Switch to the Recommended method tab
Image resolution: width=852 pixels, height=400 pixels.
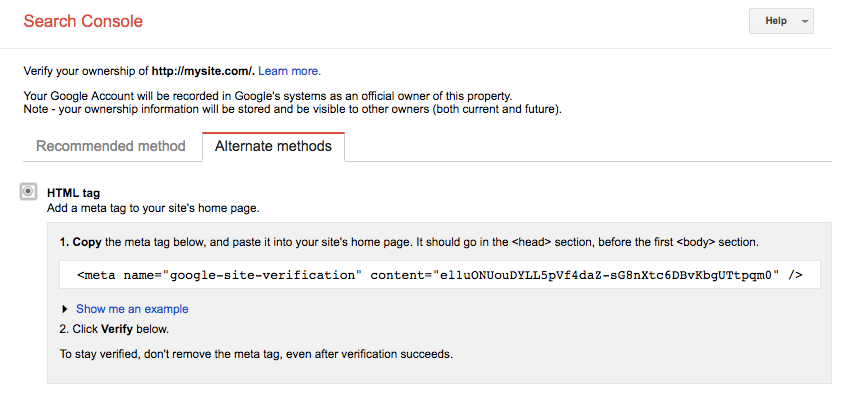[x=111, y=146]
